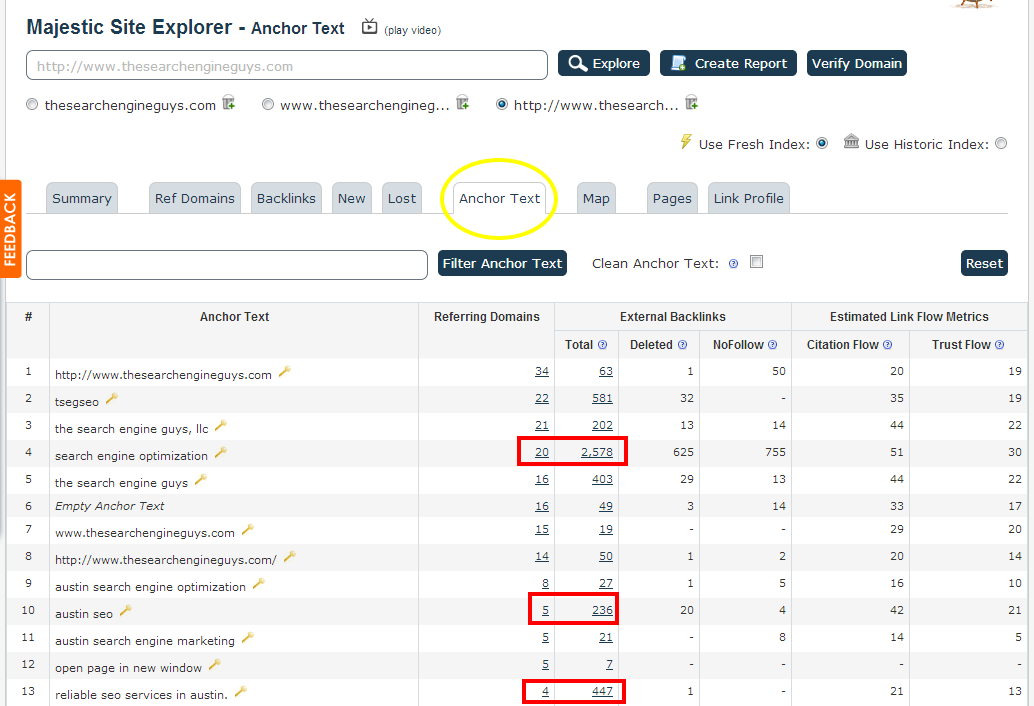The image size is (1034, 706).
Task: Open total backlinks link 403
Action: (x=602, y=479)
